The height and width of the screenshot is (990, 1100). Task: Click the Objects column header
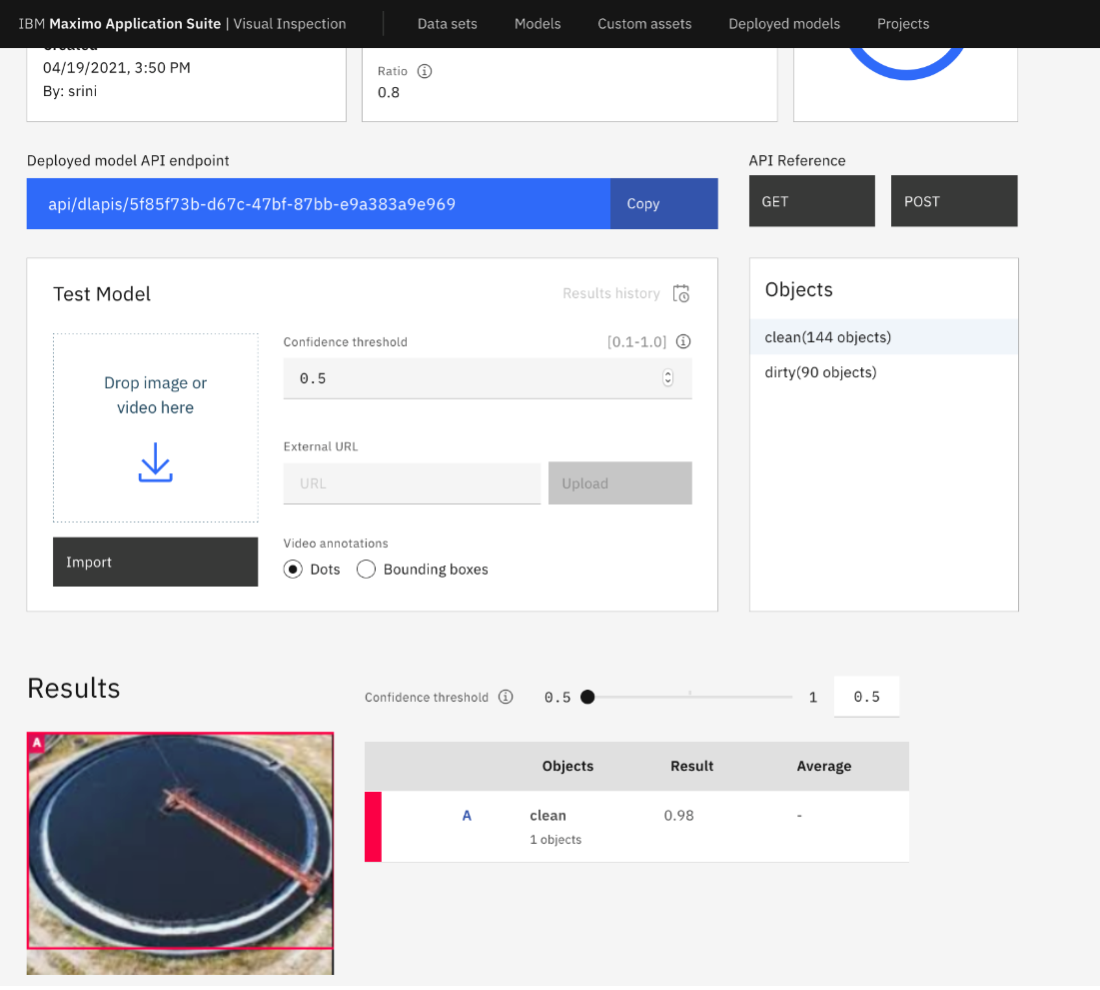click(x=568, y=766)
